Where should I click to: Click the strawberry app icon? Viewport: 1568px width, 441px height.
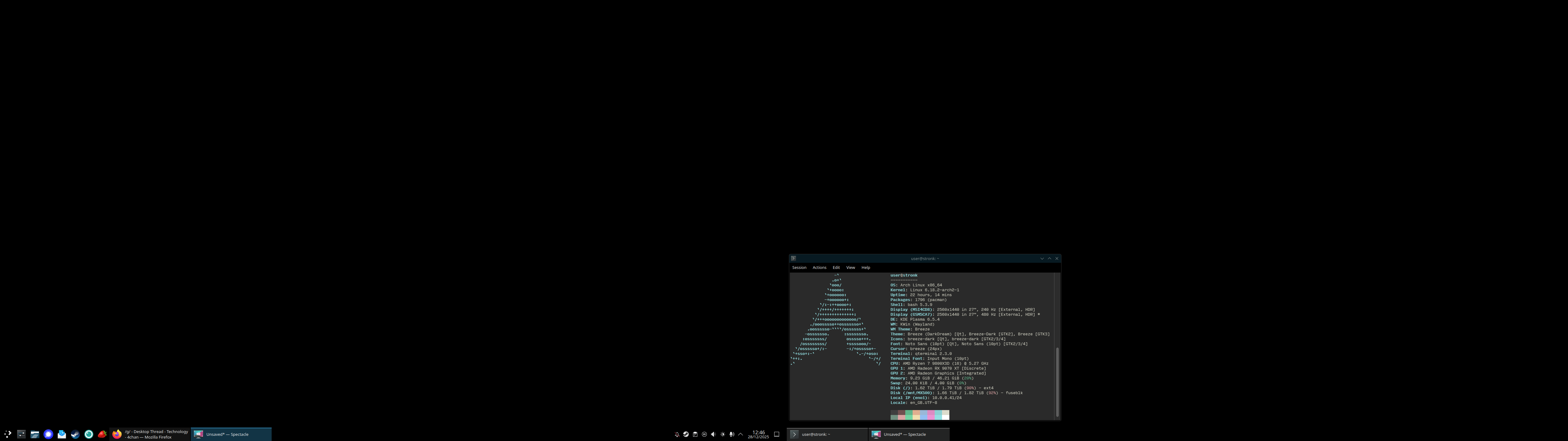click(x=102, y=434)
